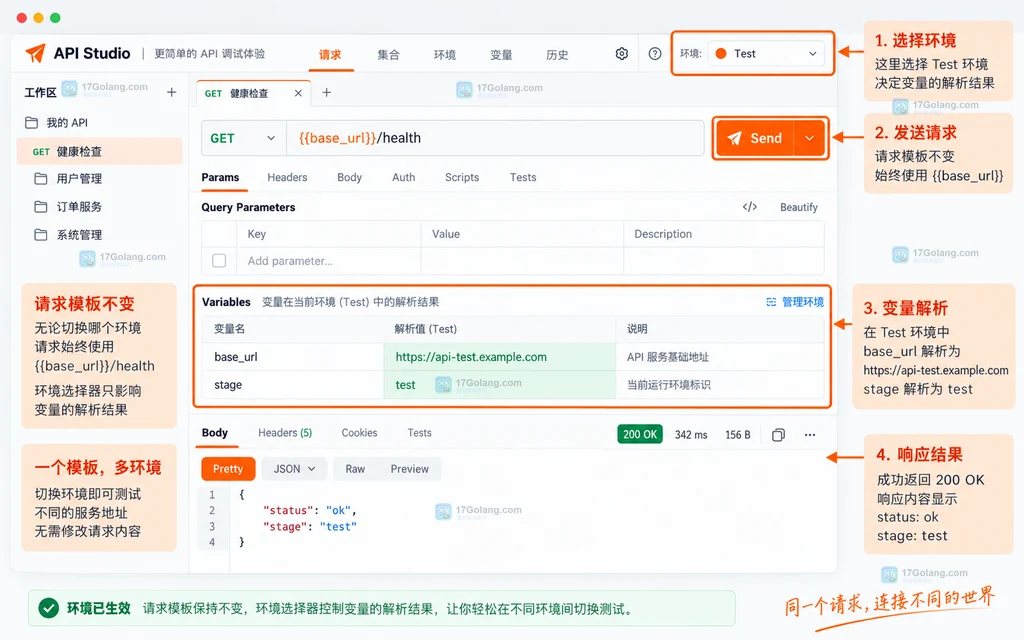The width and height of the screenshot is (1024, 640).
Task: Open the JSON format dropdown
Action: [294, 469]
